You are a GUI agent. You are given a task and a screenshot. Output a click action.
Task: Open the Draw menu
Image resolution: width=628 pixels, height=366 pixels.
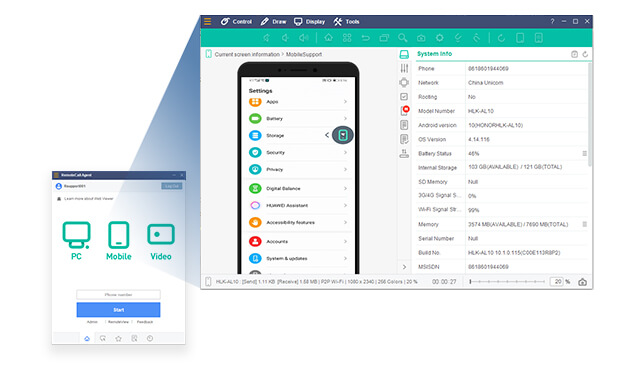coord(273,22)
